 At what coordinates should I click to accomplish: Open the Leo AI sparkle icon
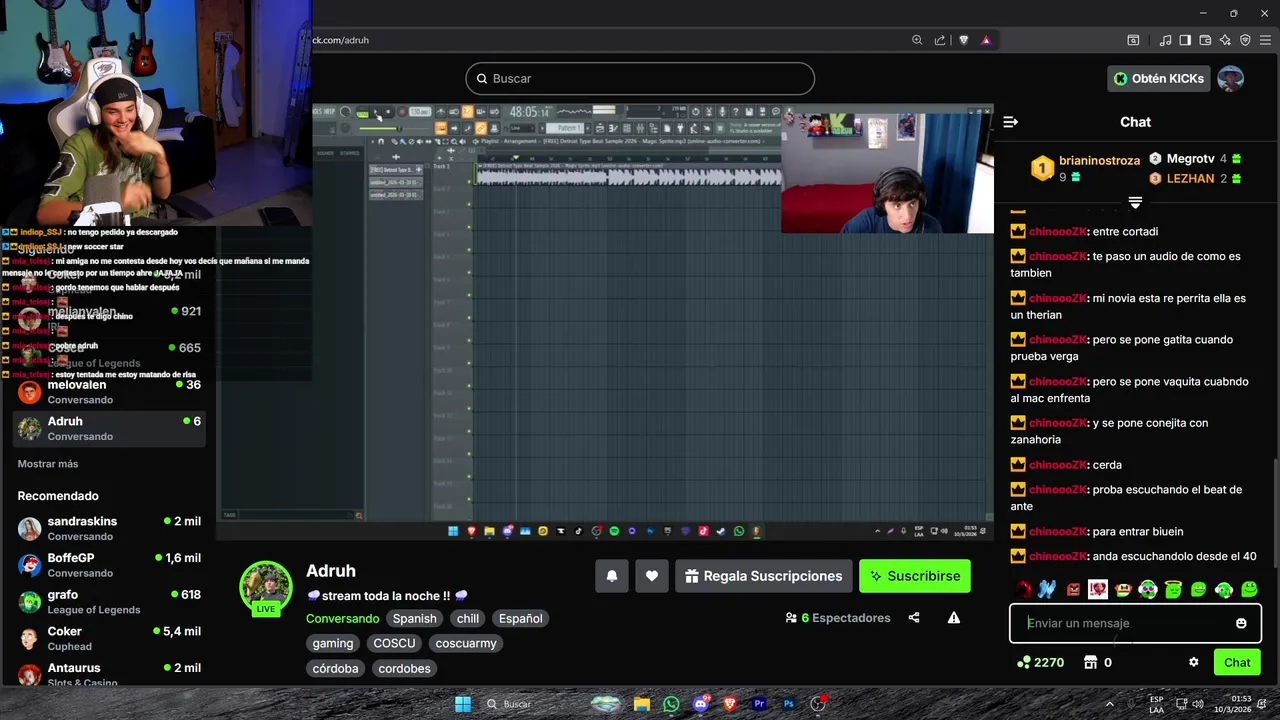point(1225,40)
